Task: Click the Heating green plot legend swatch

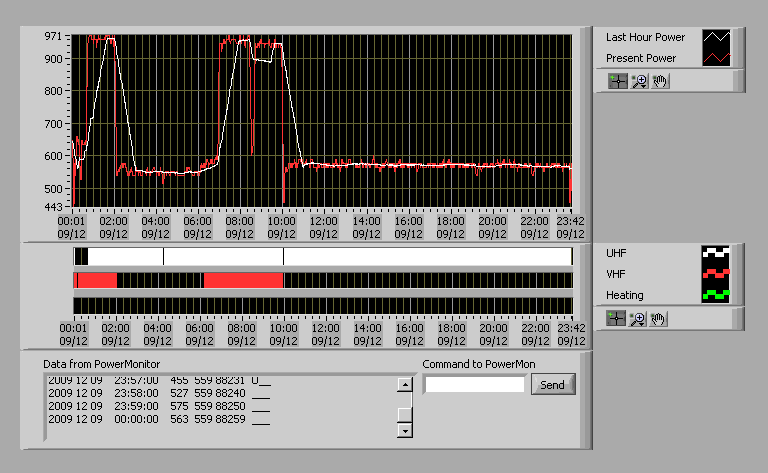Action: (717, 295)
